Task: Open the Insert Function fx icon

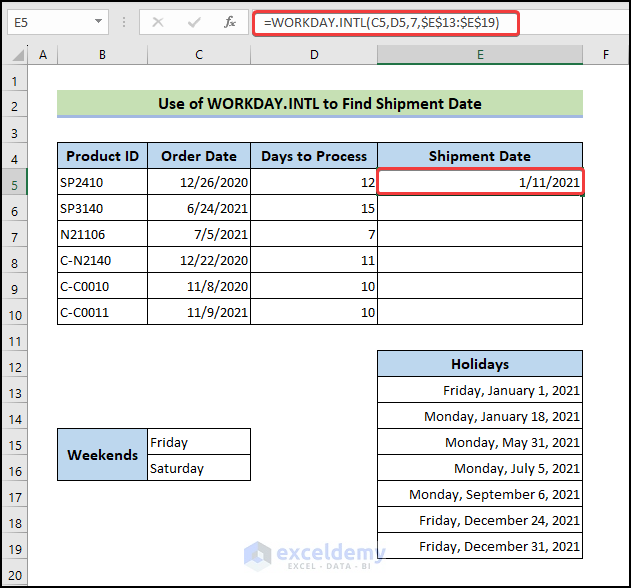Action: tap(229, 22)
